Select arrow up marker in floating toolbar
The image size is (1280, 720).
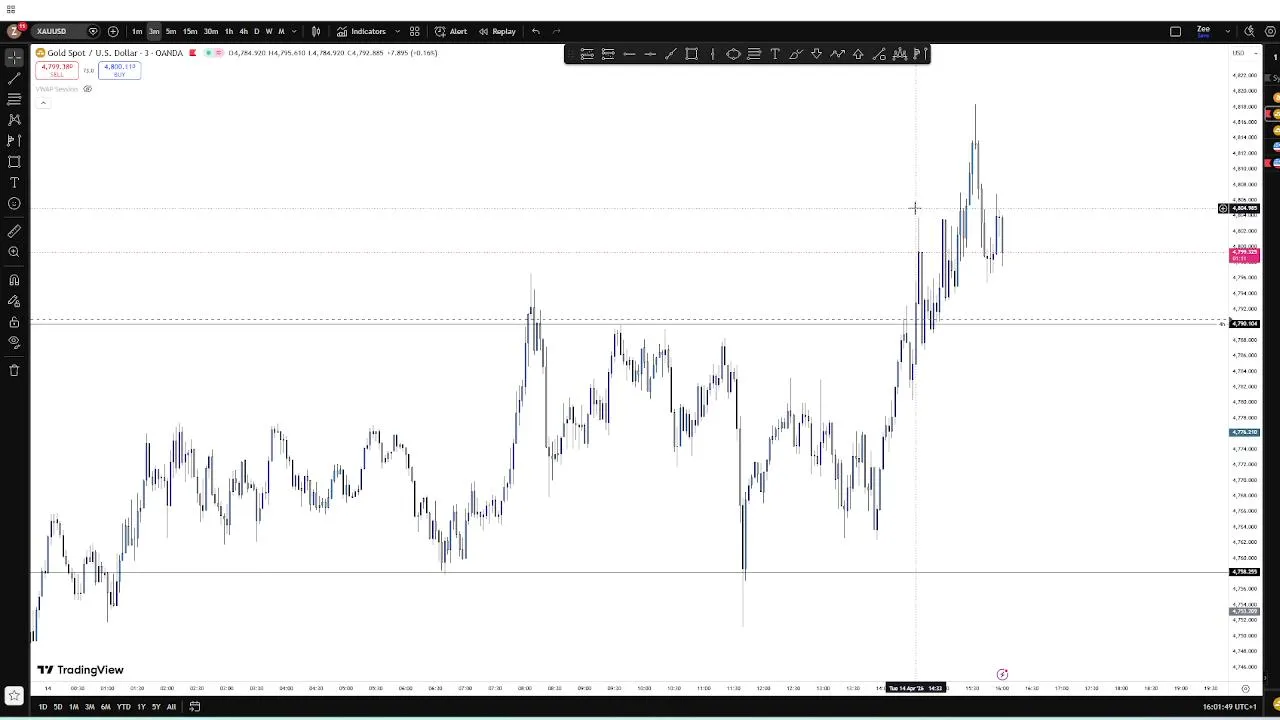pos(858,54)
